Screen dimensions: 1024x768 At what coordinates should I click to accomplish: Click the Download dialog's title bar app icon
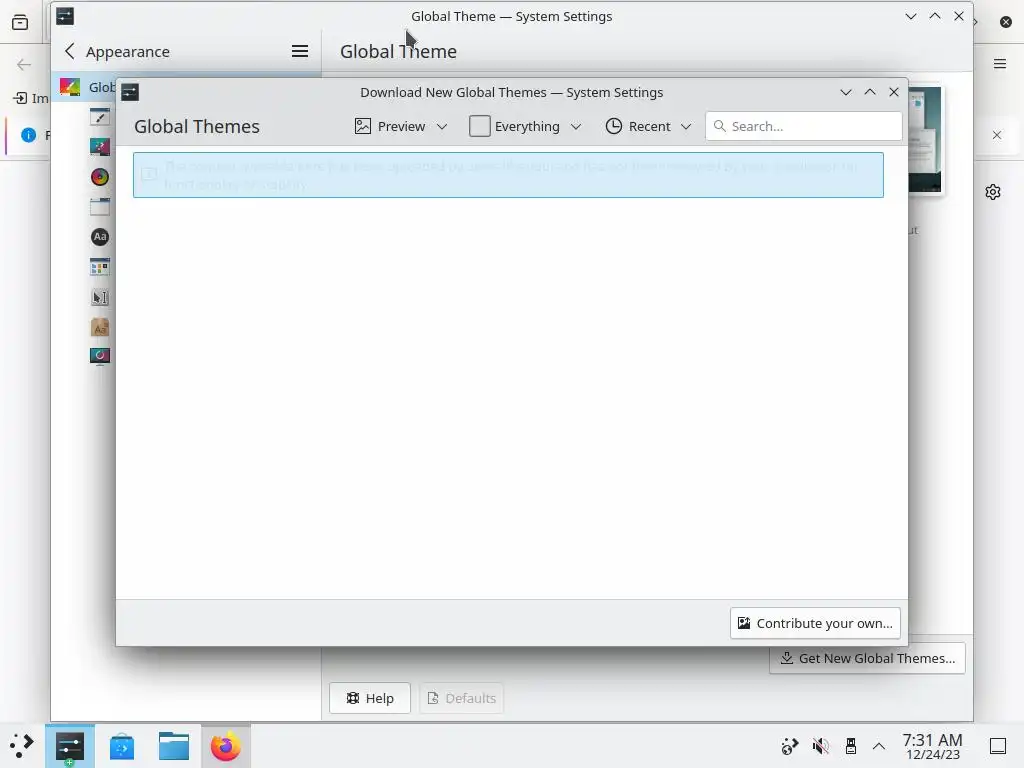coord(130,92)
